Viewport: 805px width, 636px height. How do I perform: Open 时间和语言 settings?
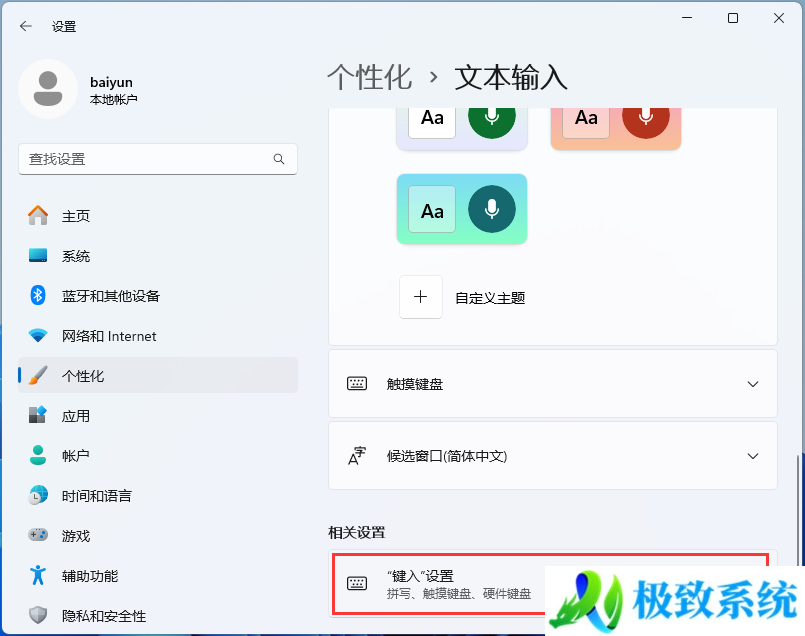(158, 496)
